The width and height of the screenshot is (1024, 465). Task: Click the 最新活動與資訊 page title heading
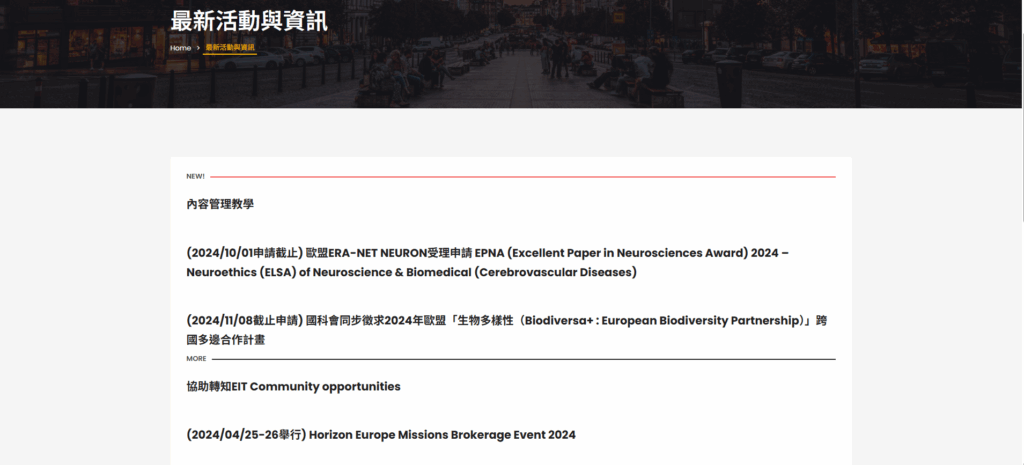pos(249,20)
